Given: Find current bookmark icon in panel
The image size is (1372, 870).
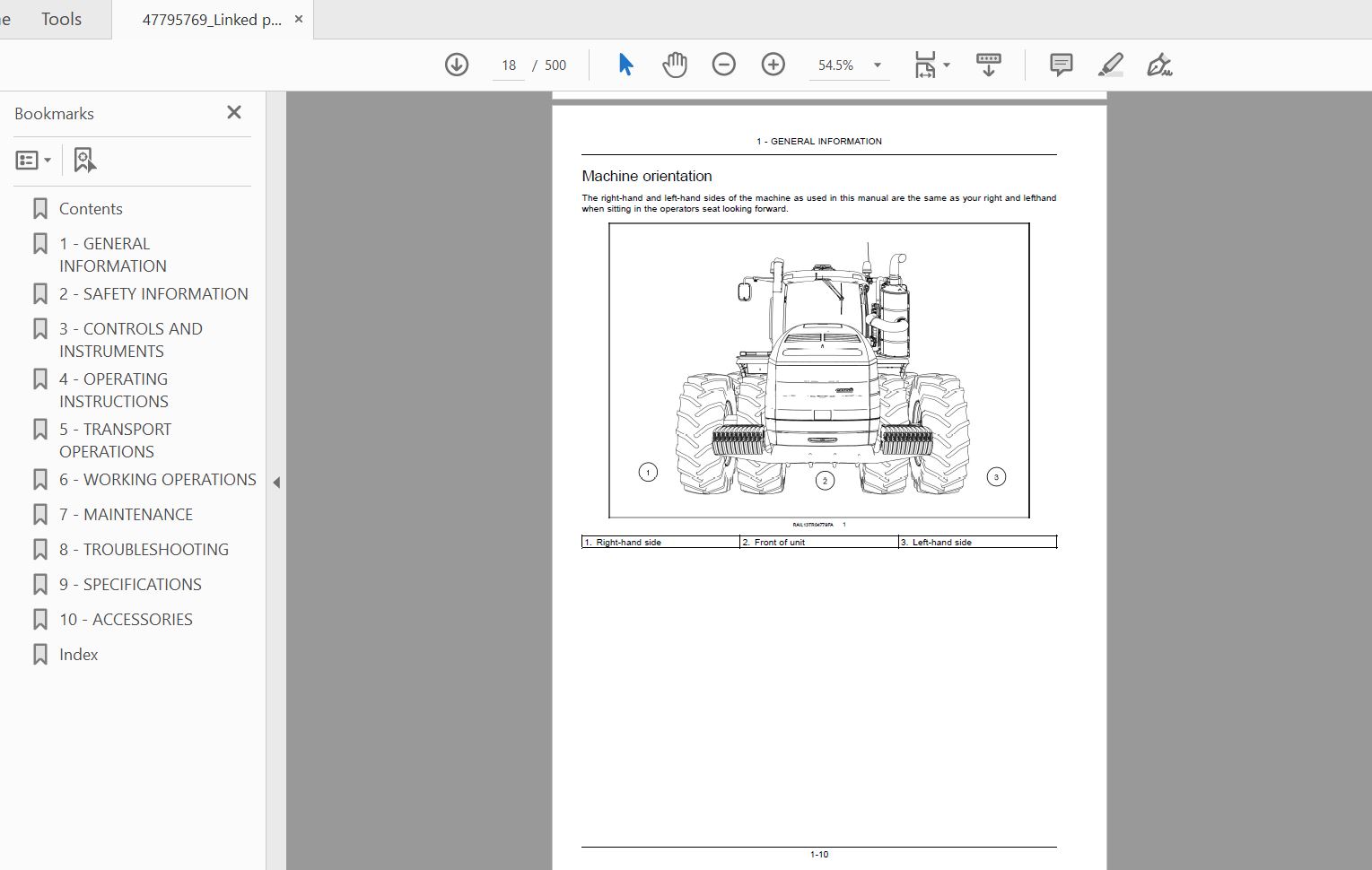Looking at the screenshot, I should point(84,161).
